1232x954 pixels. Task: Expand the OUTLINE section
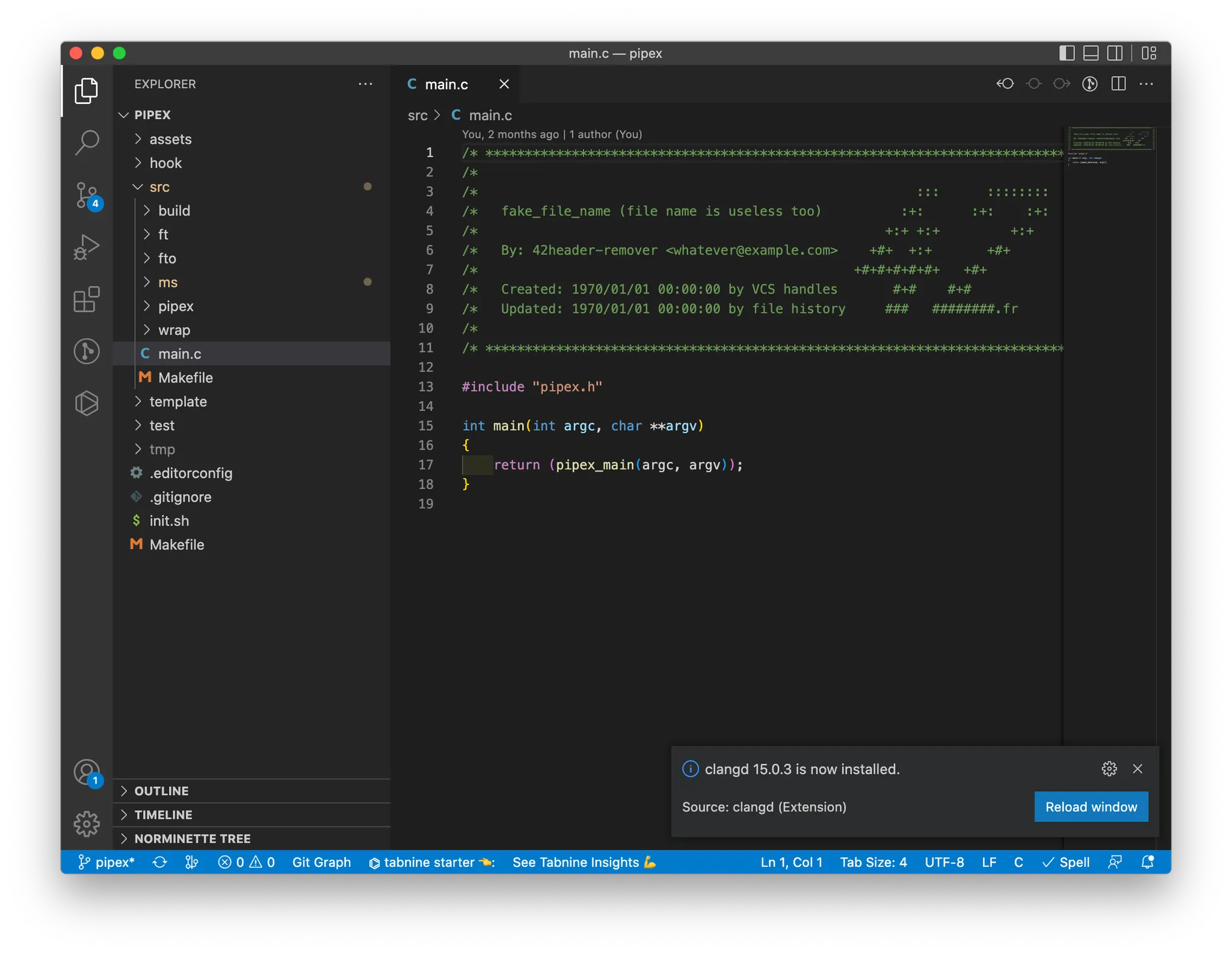[x=161, y=791]
